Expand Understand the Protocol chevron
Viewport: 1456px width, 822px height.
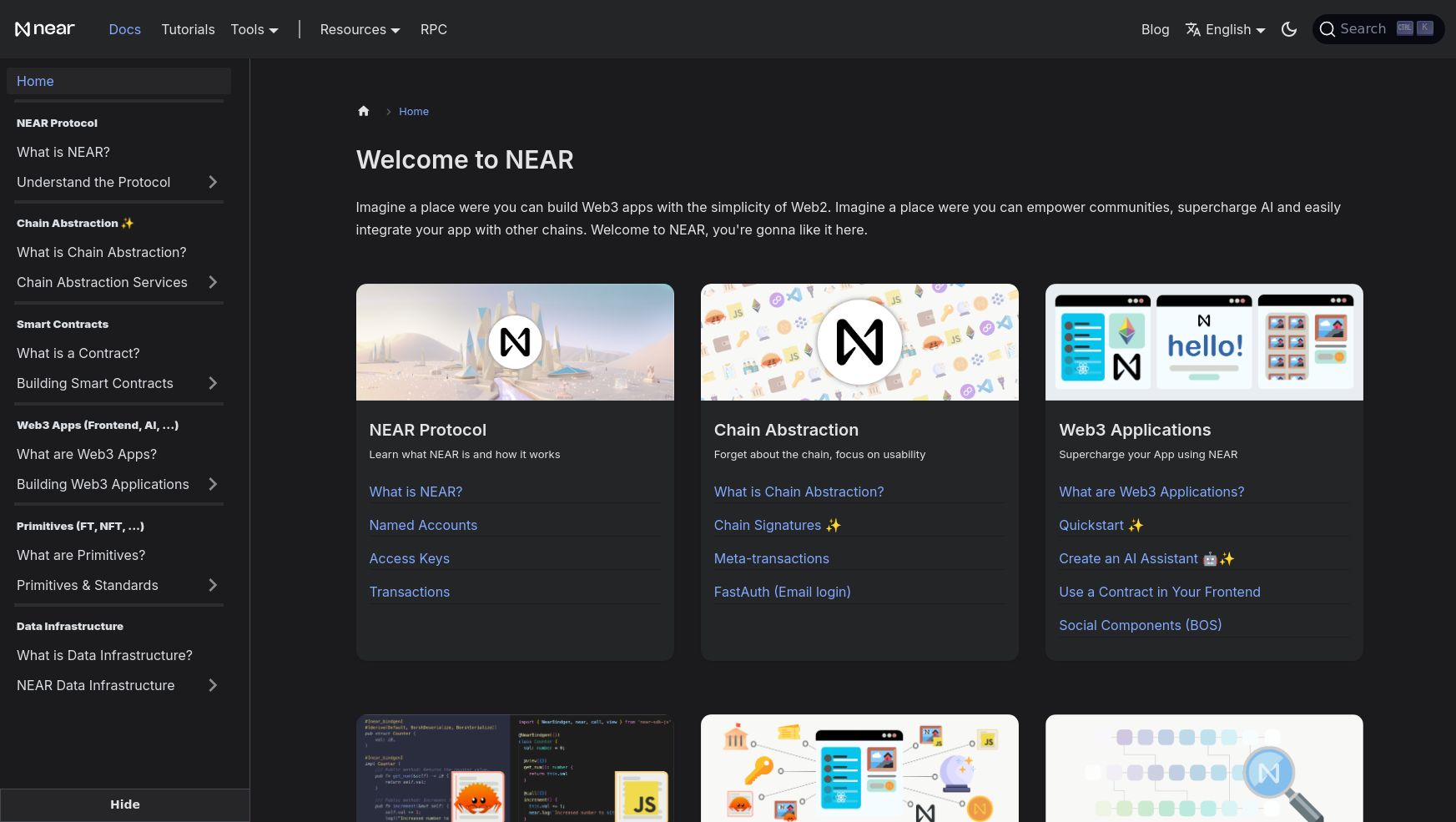[x=213, y=182]
